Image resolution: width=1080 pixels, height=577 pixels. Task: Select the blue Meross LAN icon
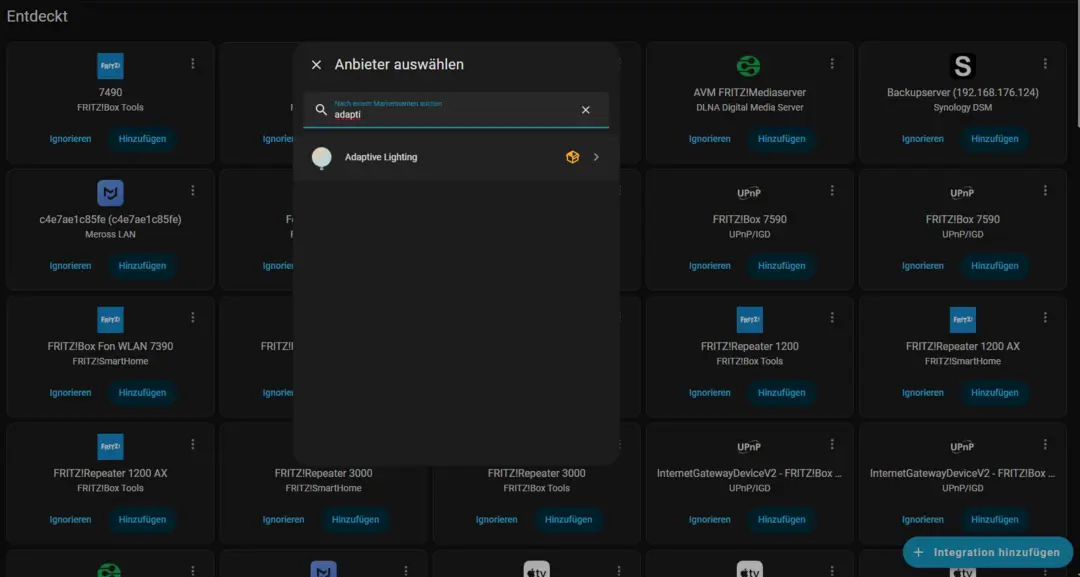[x=110, y=190]
